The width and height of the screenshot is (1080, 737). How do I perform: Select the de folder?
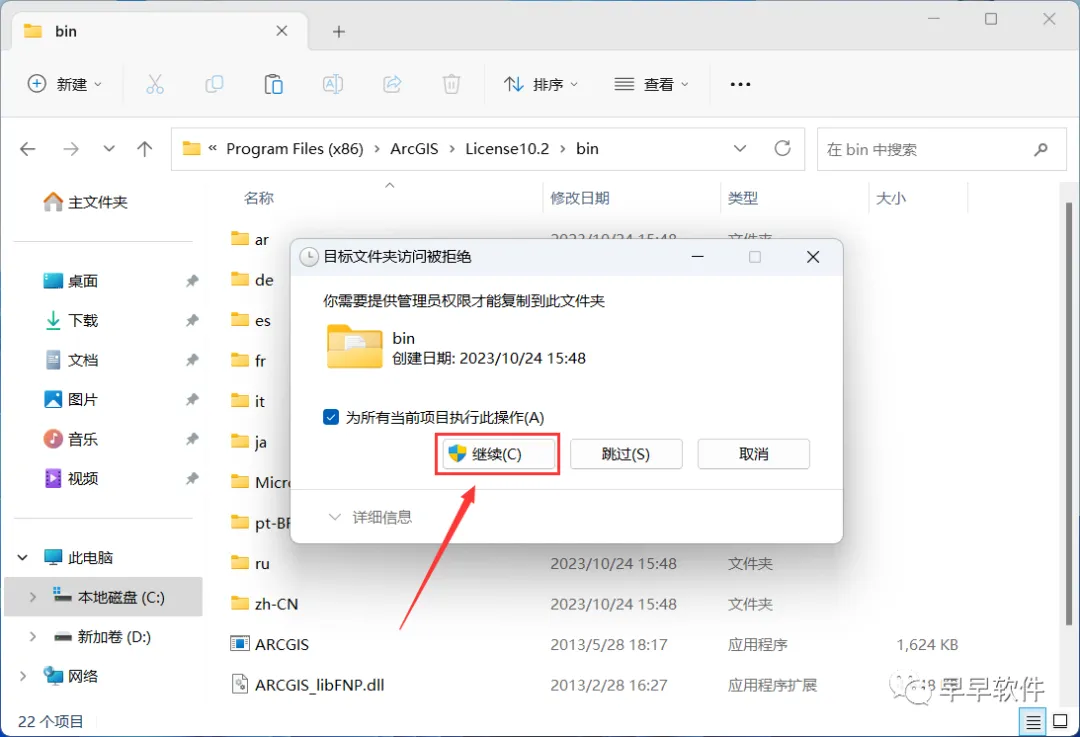point(253,280)
